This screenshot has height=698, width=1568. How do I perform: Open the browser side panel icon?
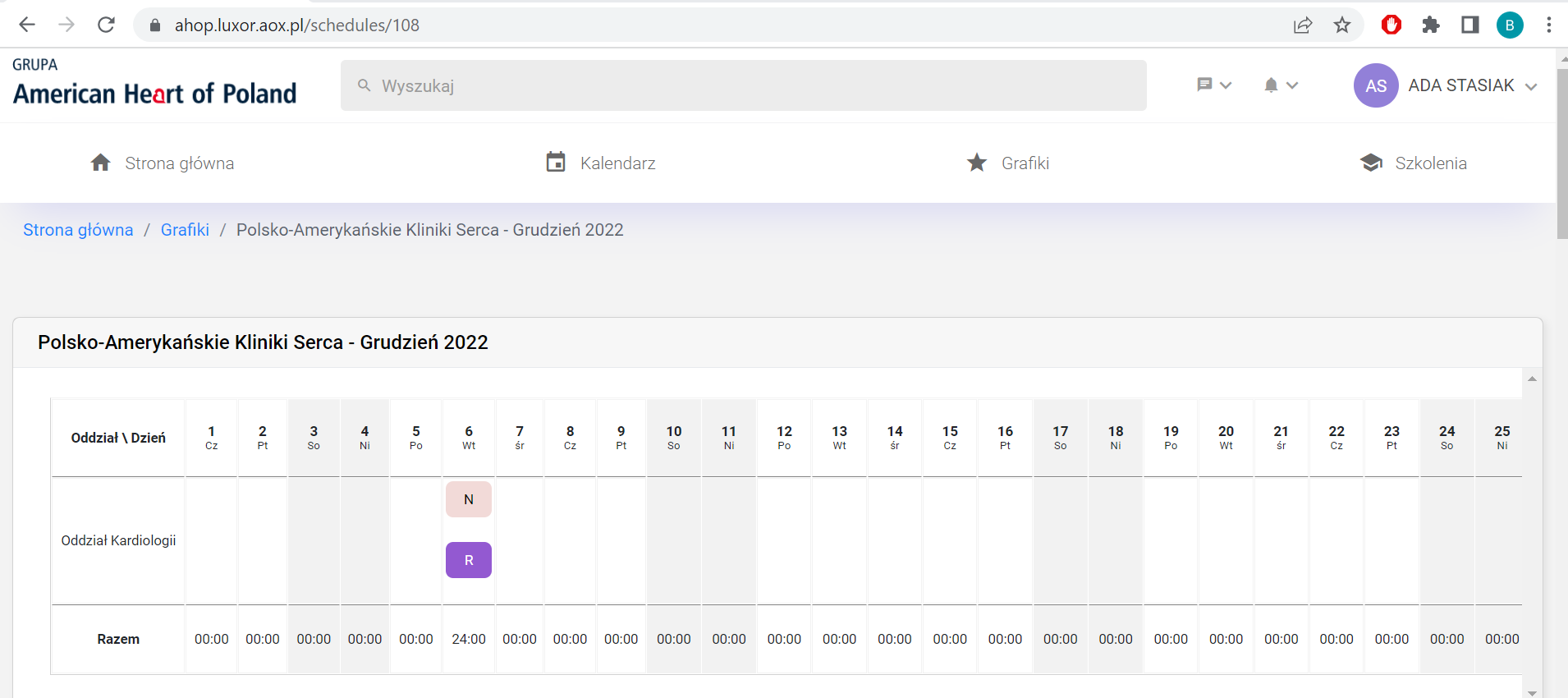pos(1469,25)
